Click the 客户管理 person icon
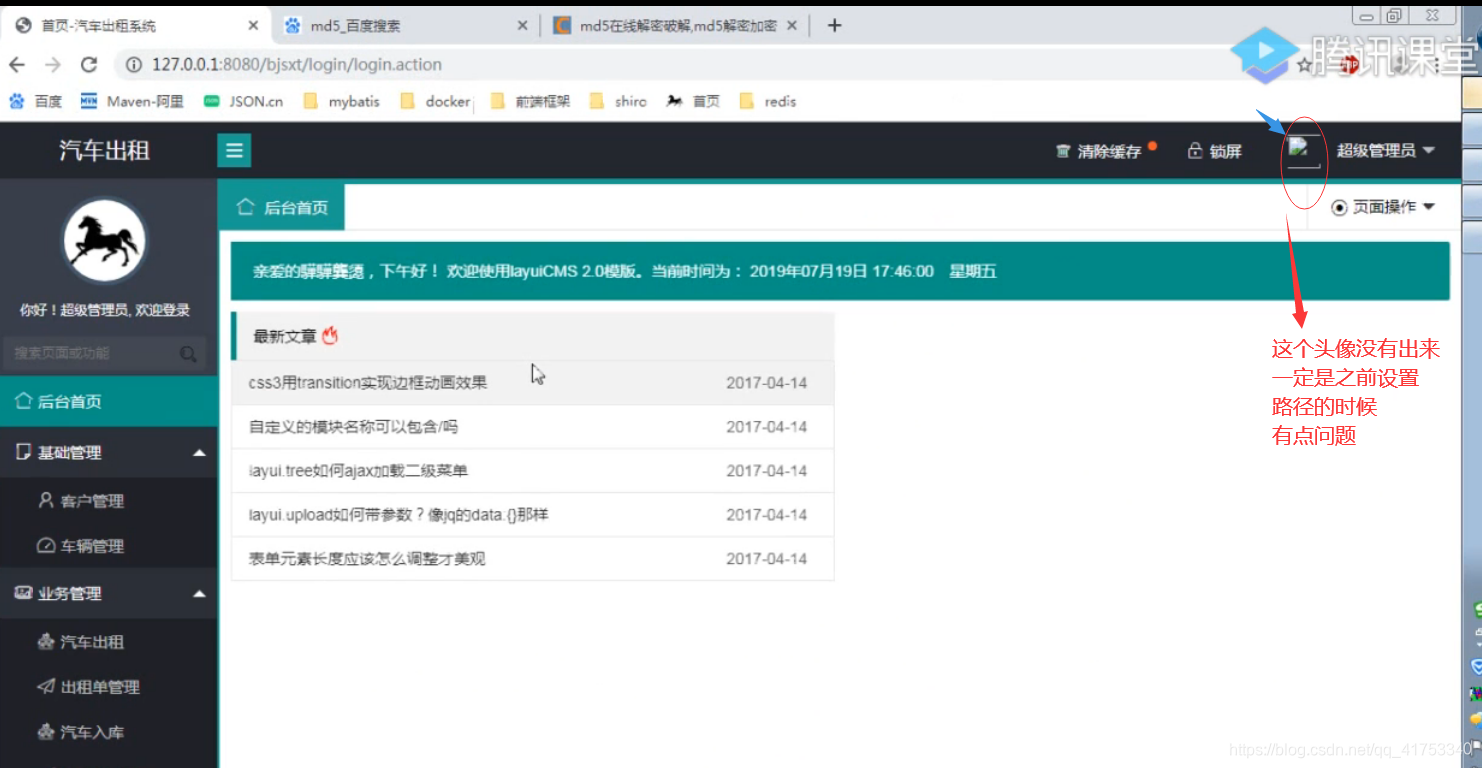 (x=45, y=500)
